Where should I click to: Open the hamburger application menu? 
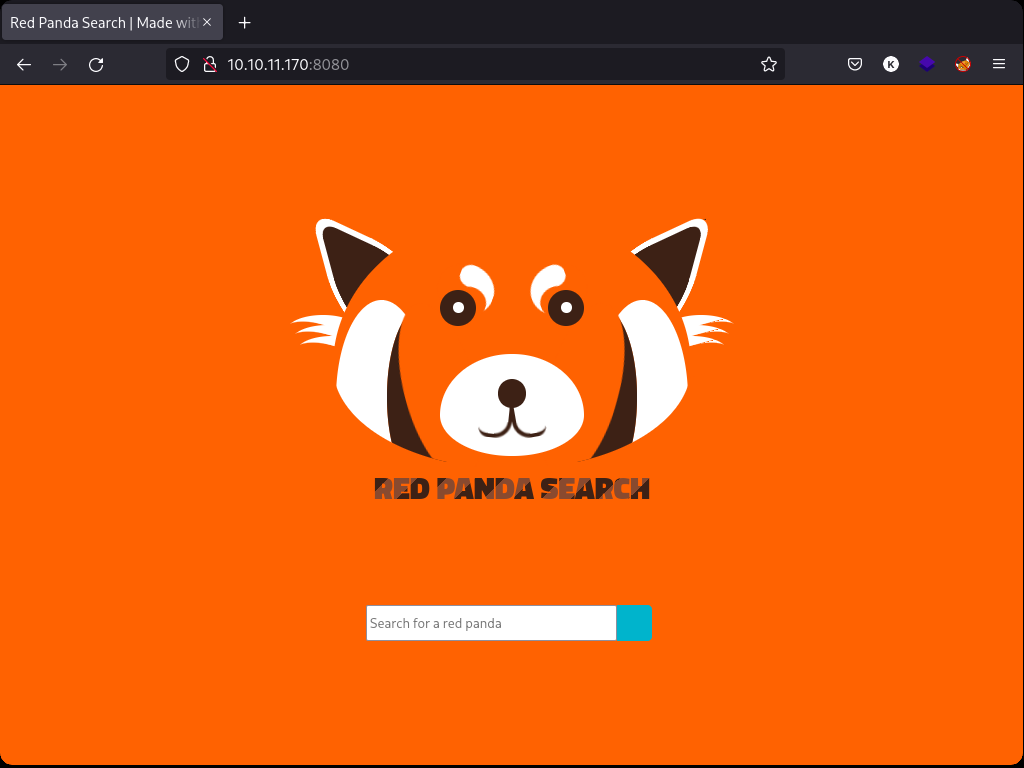[x=998, y=64]
